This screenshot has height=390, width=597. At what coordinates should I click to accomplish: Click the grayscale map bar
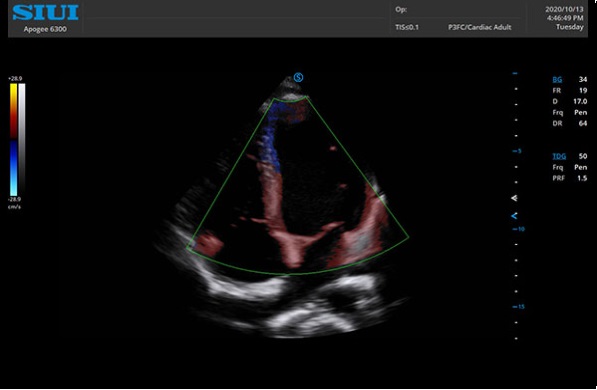(22, 140)
